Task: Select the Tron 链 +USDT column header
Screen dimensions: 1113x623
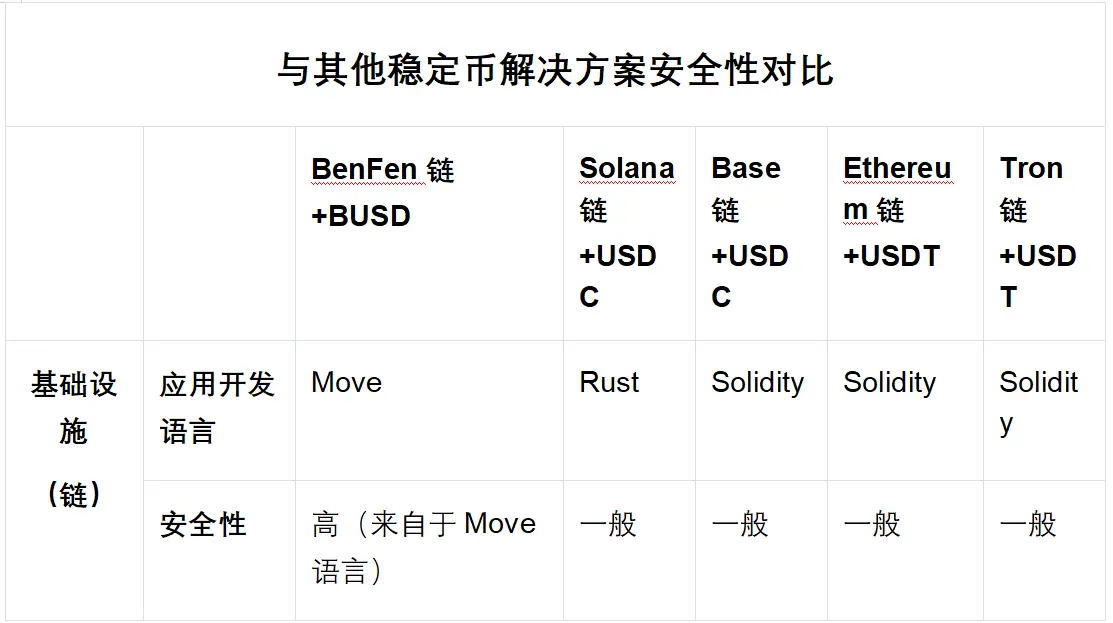Action: [x=1037, y=232]
